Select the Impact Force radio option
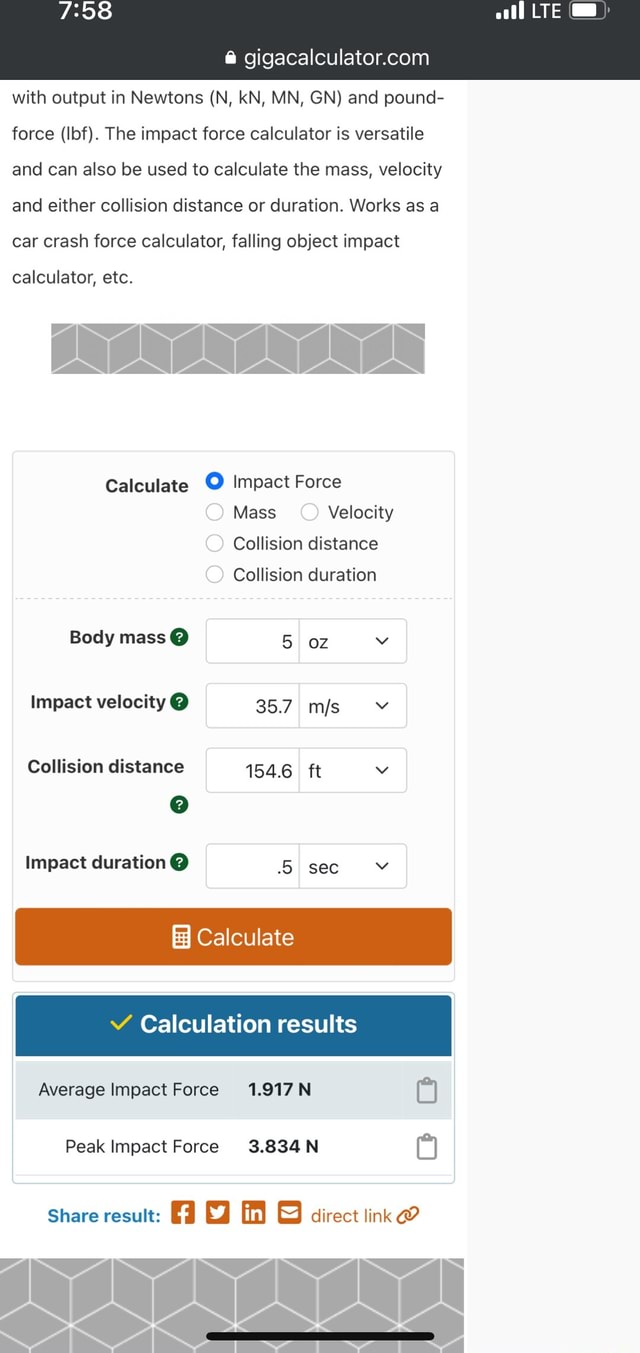This screenshot has height=1353, width=640. [215, 481]
